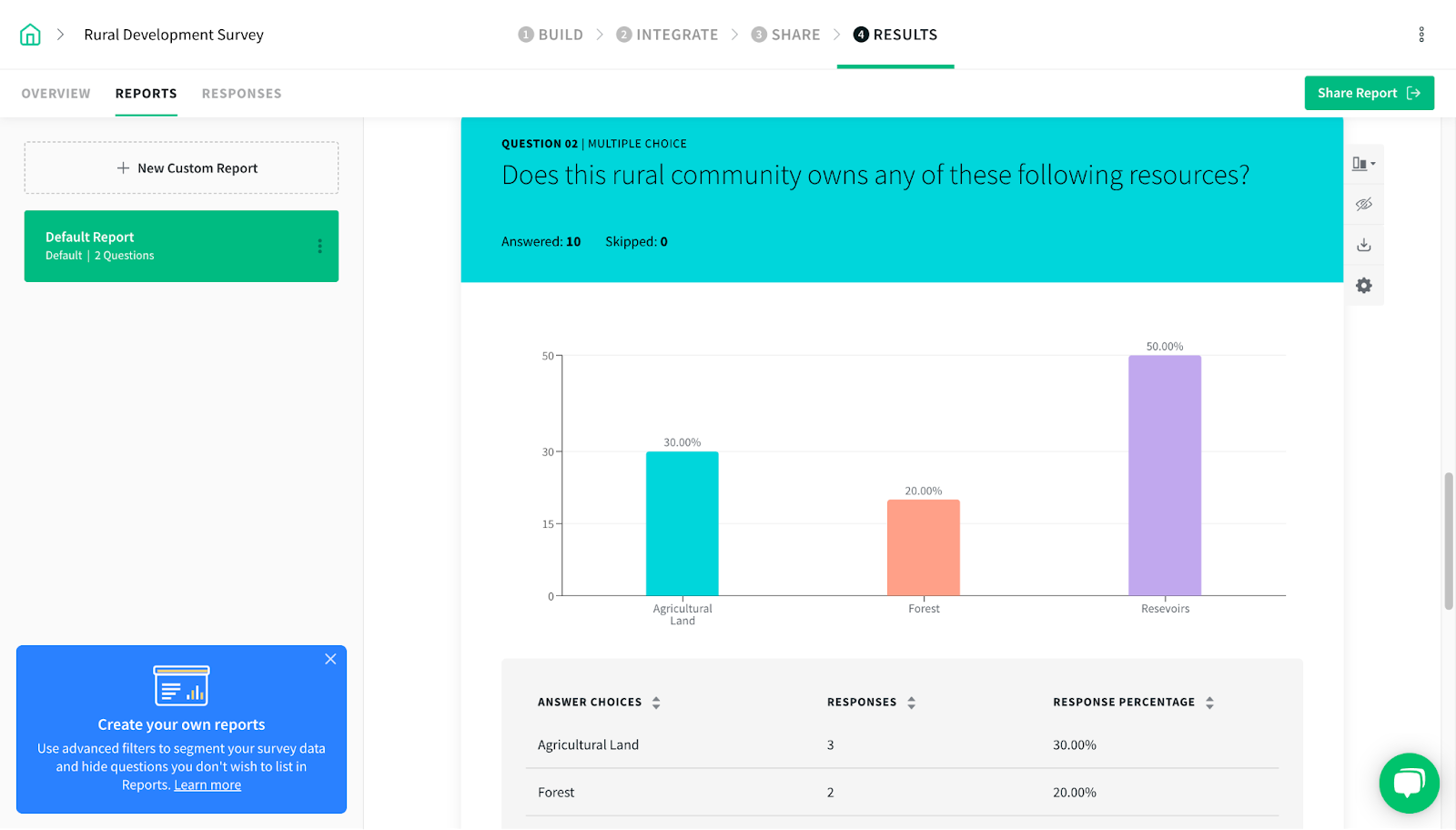Open the Learn more link
The width and height of the screenshot is (1456, 830).
[x=207, y=785]
